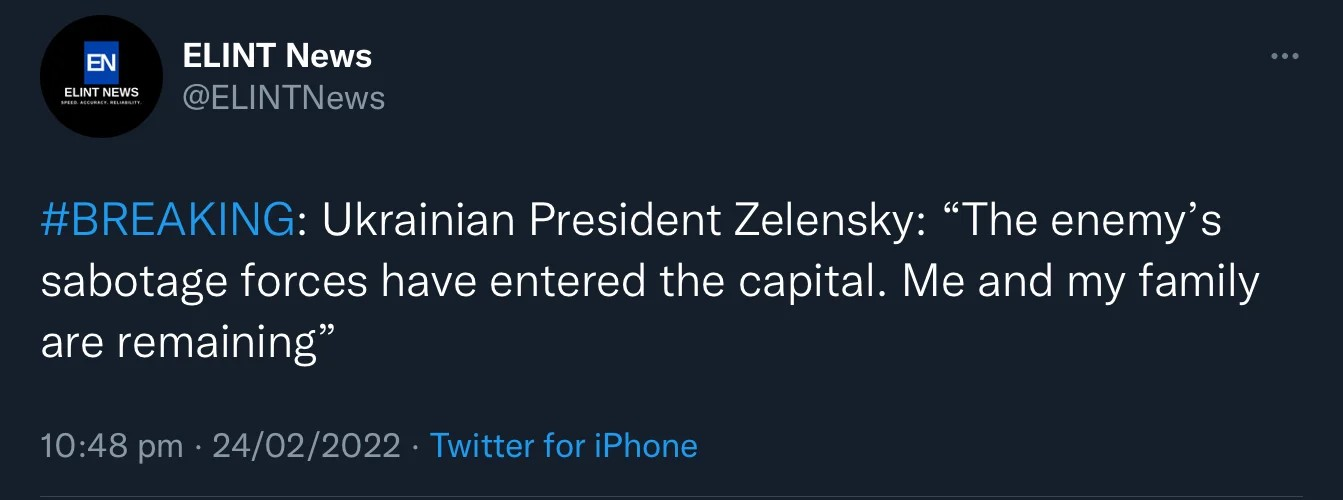The image size is (1343, 500).
Task: Click the ELINT News round profile avatar
Action: click(101, 76)
